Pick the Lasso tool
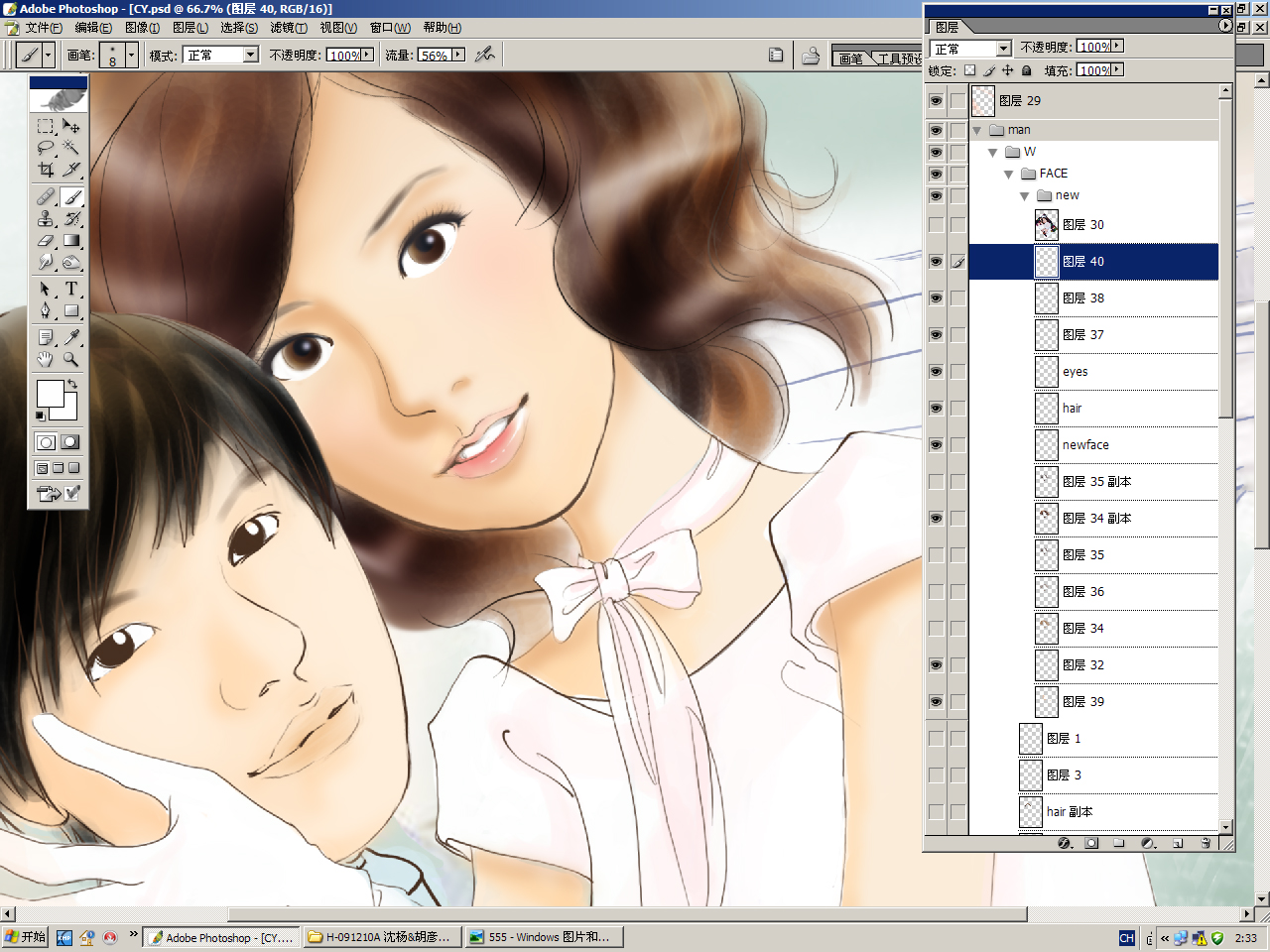1270x952 pixels. (x=46, y=148)
